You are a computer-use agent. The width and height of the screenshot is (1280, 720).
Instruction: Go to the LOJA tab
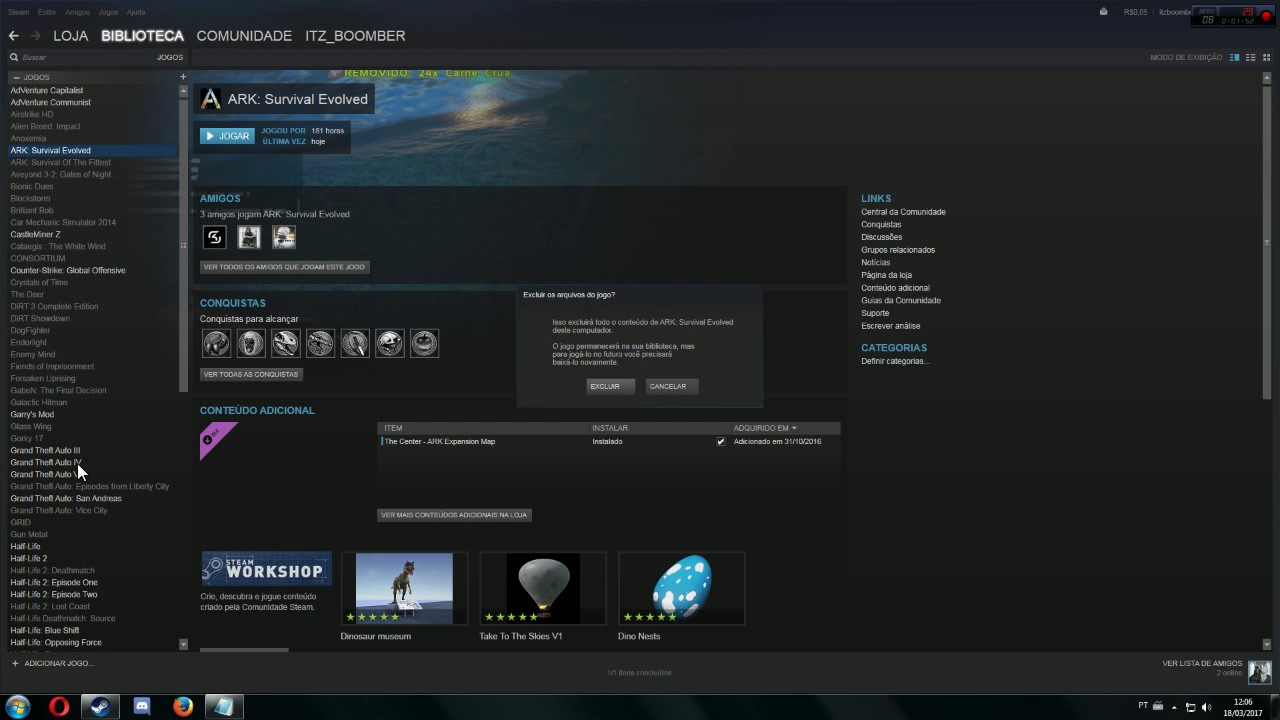coord(71,36)
